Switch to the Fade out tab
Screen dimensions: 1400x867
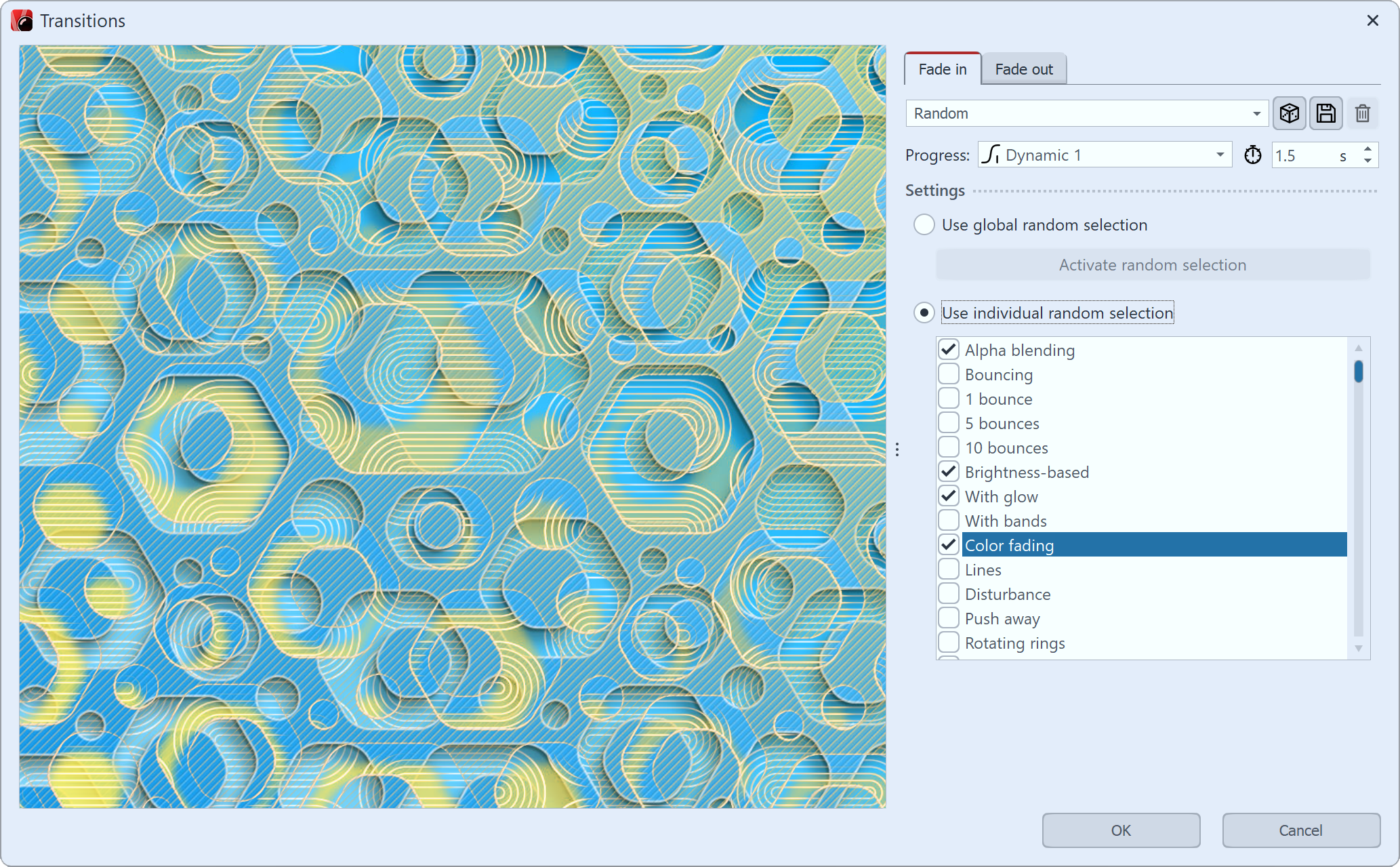[x=1023, y=69]
